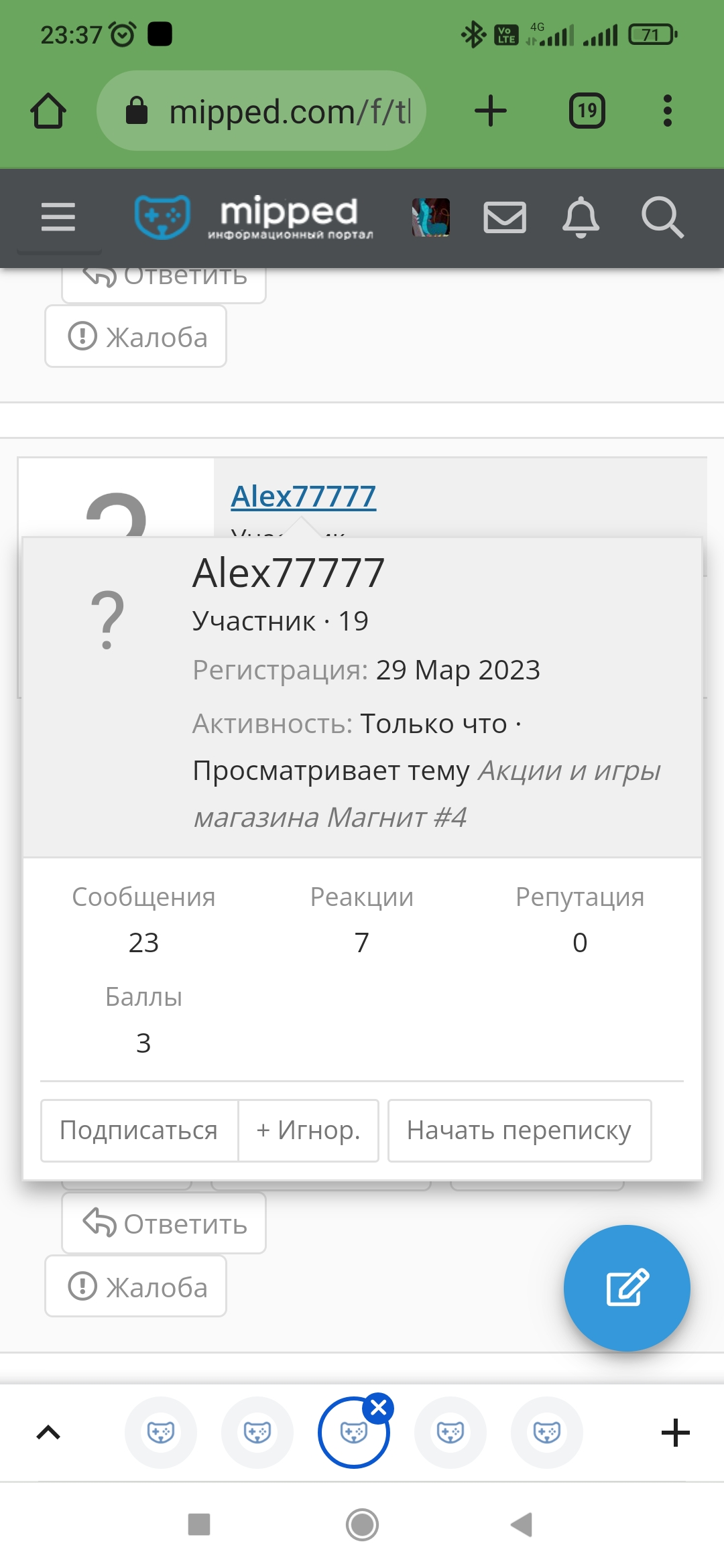Open private messages envelope icon
The width and height of the screenshot is (724, 1568).
[x=505, y=217]
